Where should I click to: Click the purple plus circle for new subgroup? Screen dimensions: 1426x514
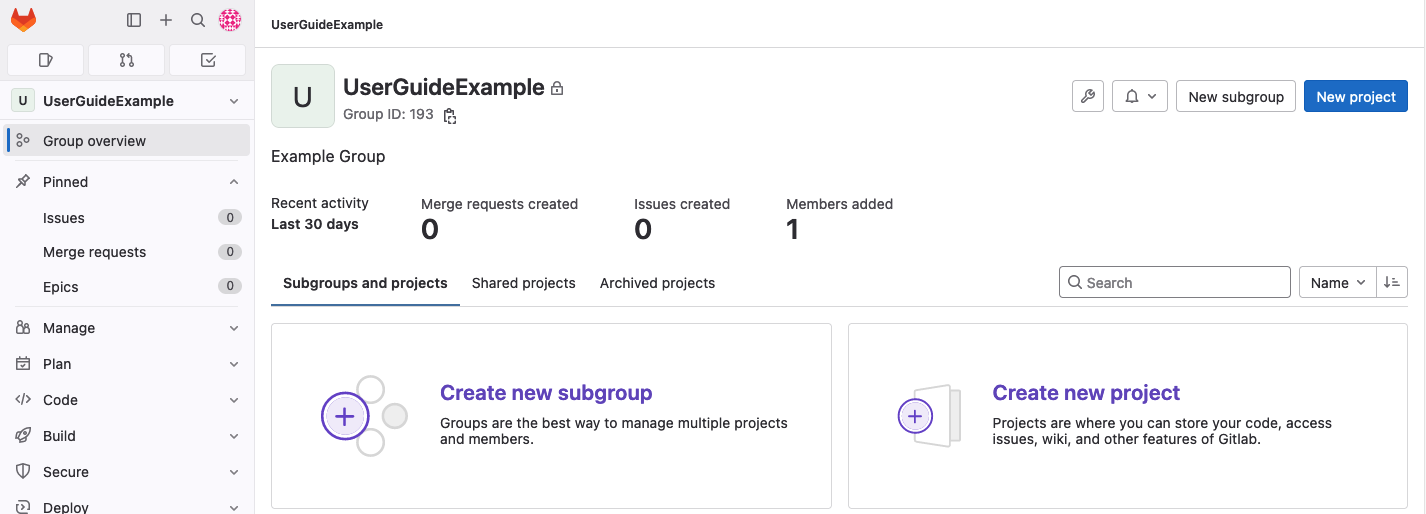pos(345,416)
